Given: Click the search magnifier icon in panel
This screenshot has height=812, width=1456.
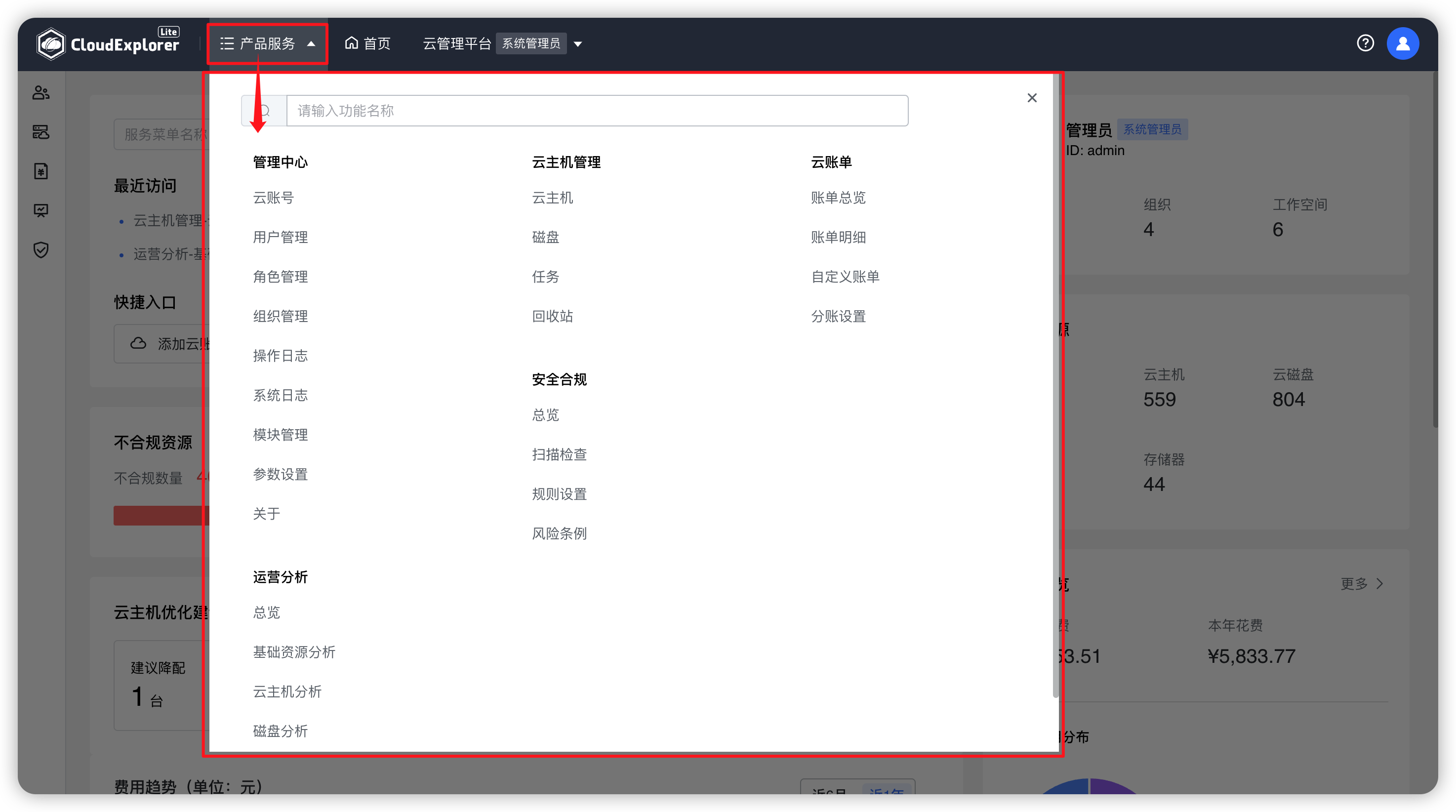Looking at the screenshot, I should [x=264, y=111].
